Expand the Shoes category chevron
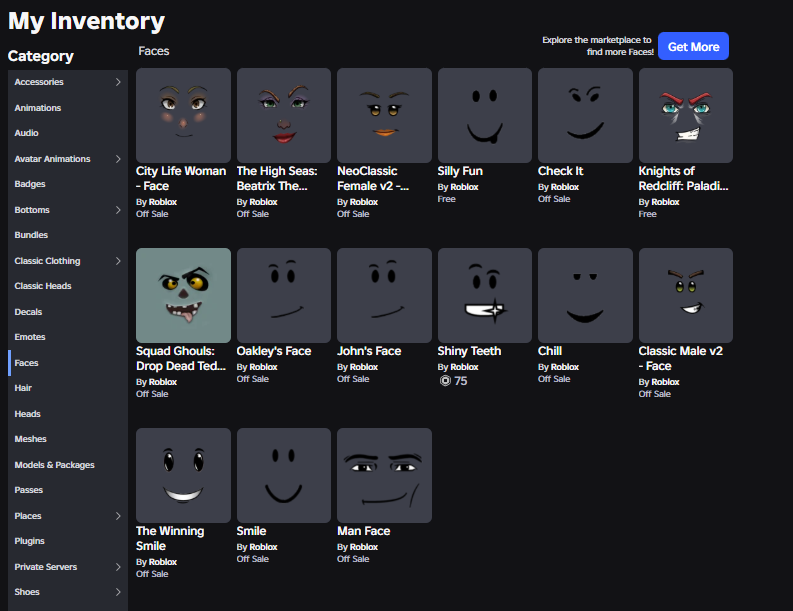 (118, 592)
